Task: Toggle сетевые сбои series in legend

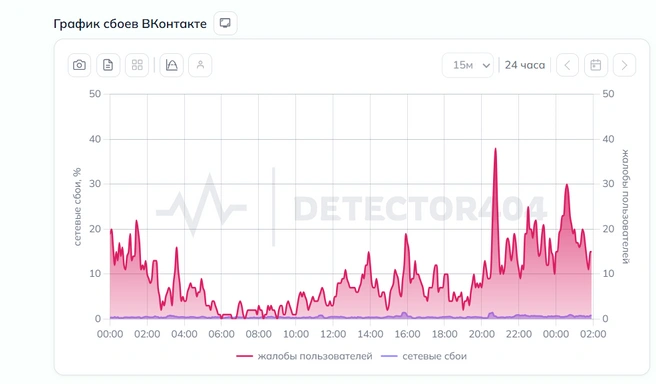Action: pos(423,356)
